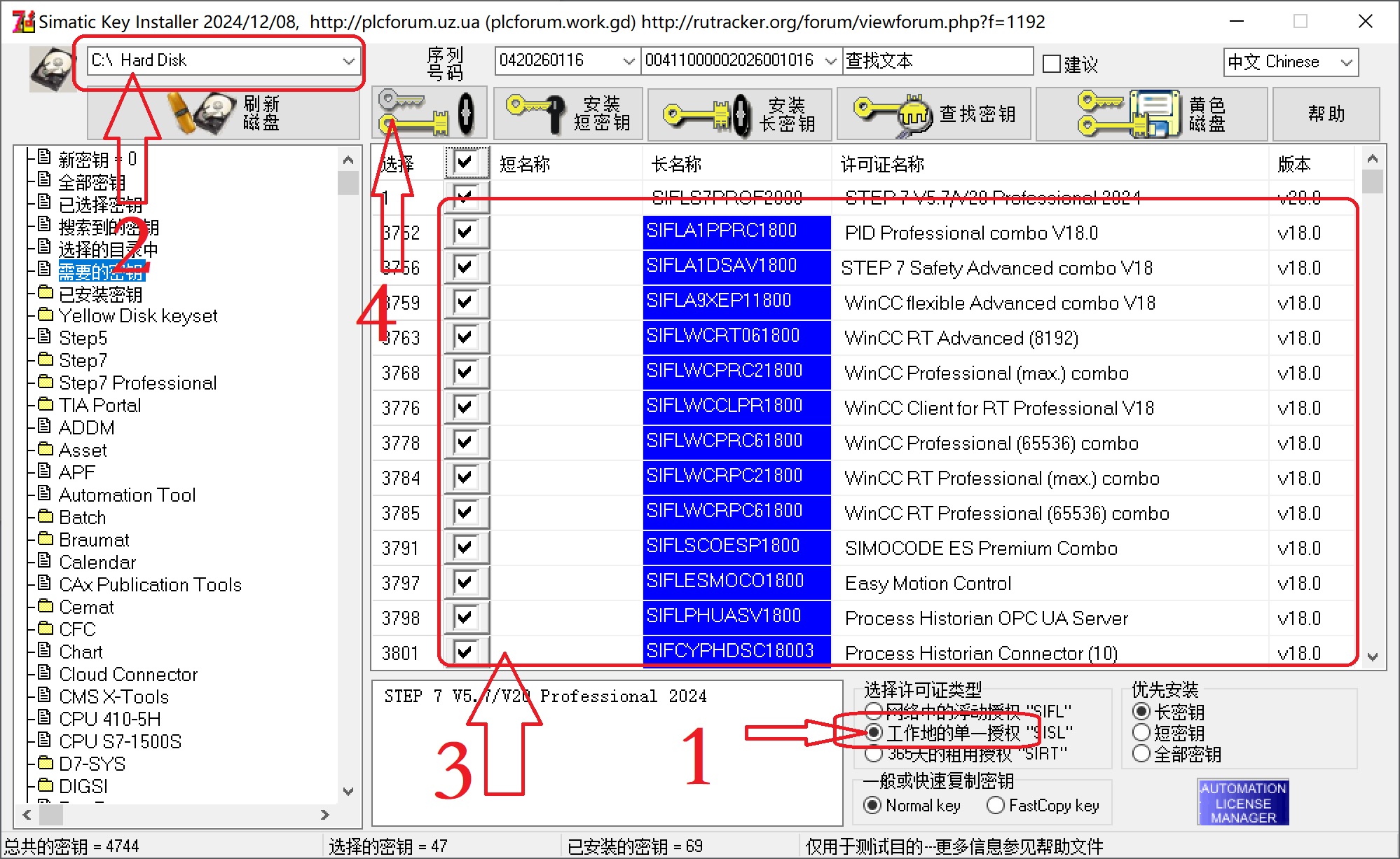Image resolution: width=1400 pixels, height=859 pixels.
Task: Enable the 建议 (suggest) checkbox
Action: [x=1051, y=64]
